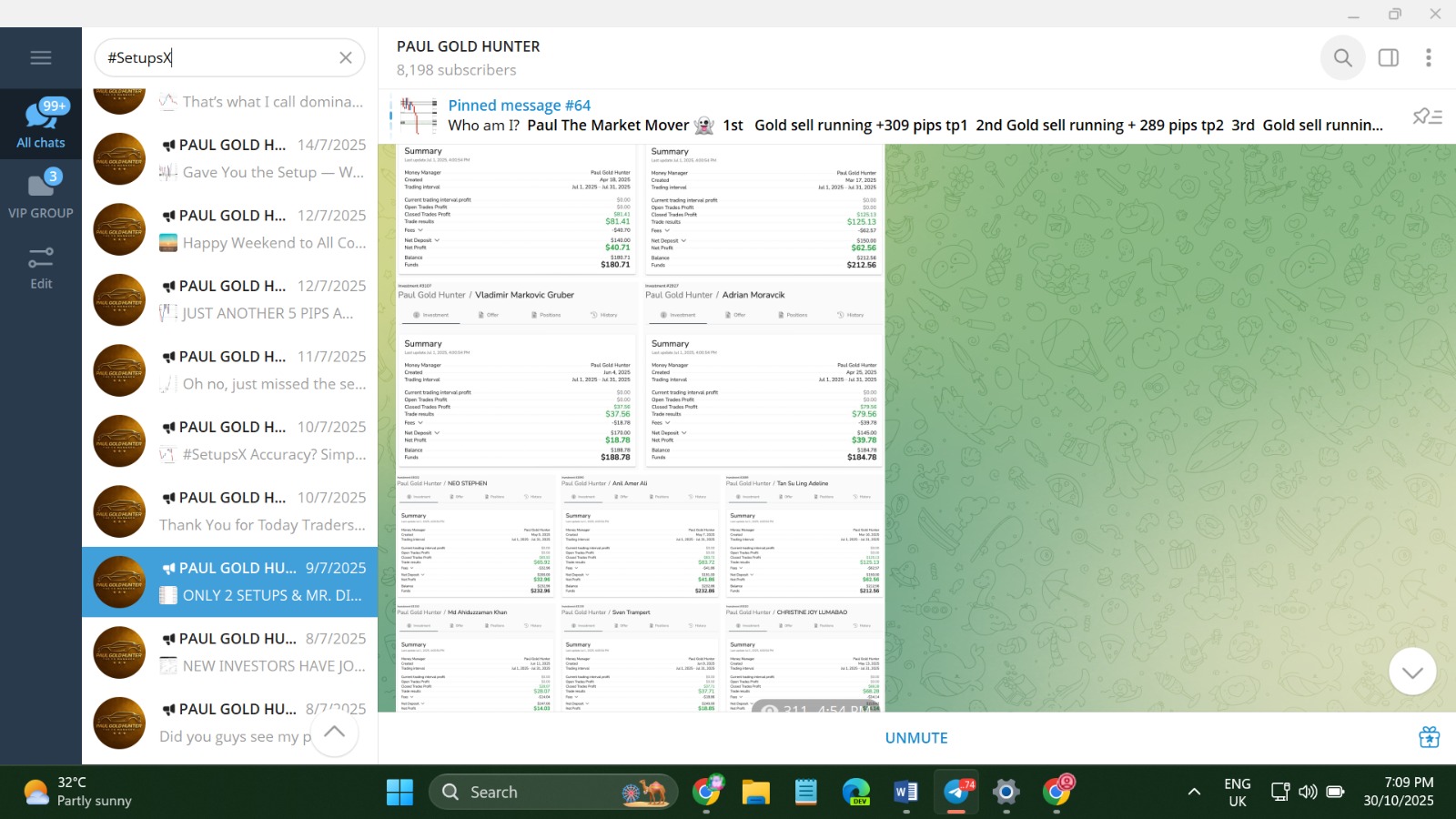Open the Telegram main hamburger menu
This screenshot has height=819, width=1456.
[x=41, y=57]
